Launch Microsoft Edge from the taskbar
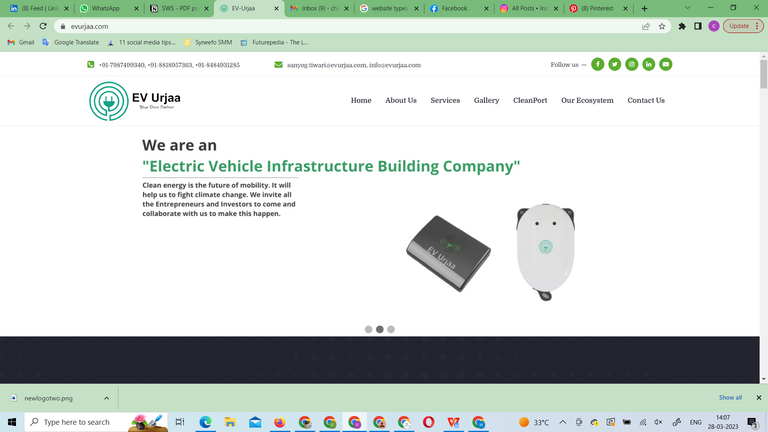Image resolution: width=768 pixels, height=432 pixels. point(205,422)
